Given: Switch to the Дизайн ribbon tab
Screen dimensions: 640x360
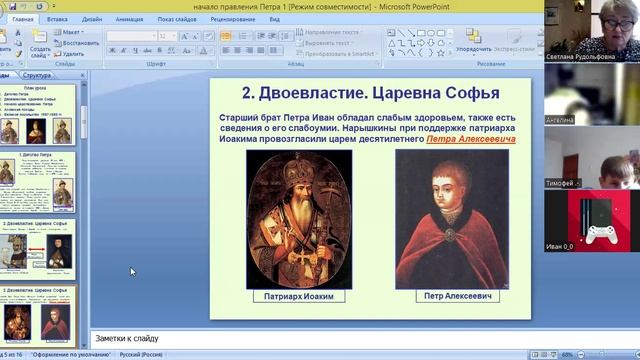Looking at the screenshot, I should tap(92, 19).
